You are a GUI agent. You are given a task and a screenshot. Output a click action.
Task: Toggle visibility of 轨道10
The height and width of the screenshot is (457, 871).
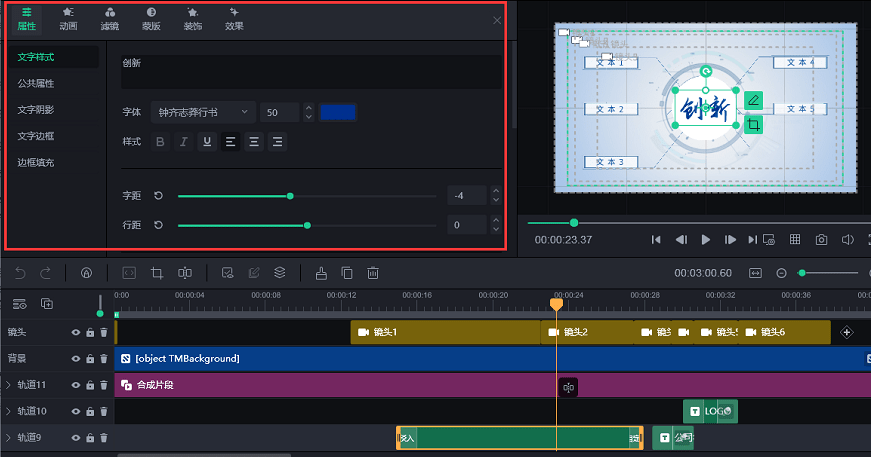[x=76, y=411]
